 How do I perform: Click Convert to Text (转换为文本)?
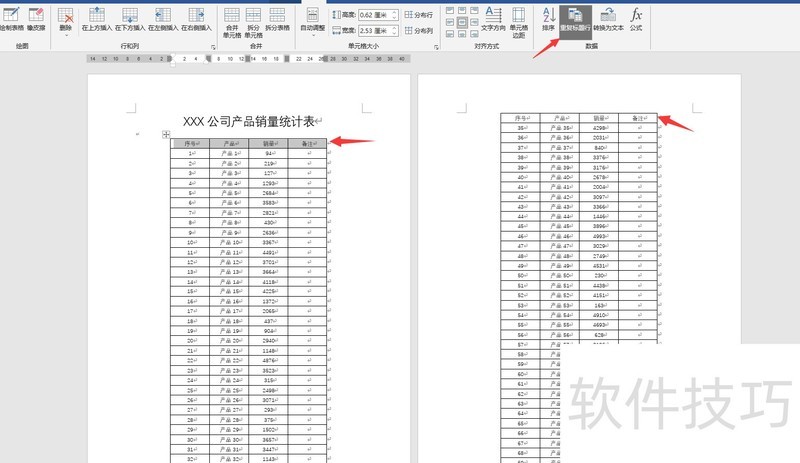click(608, 19)
